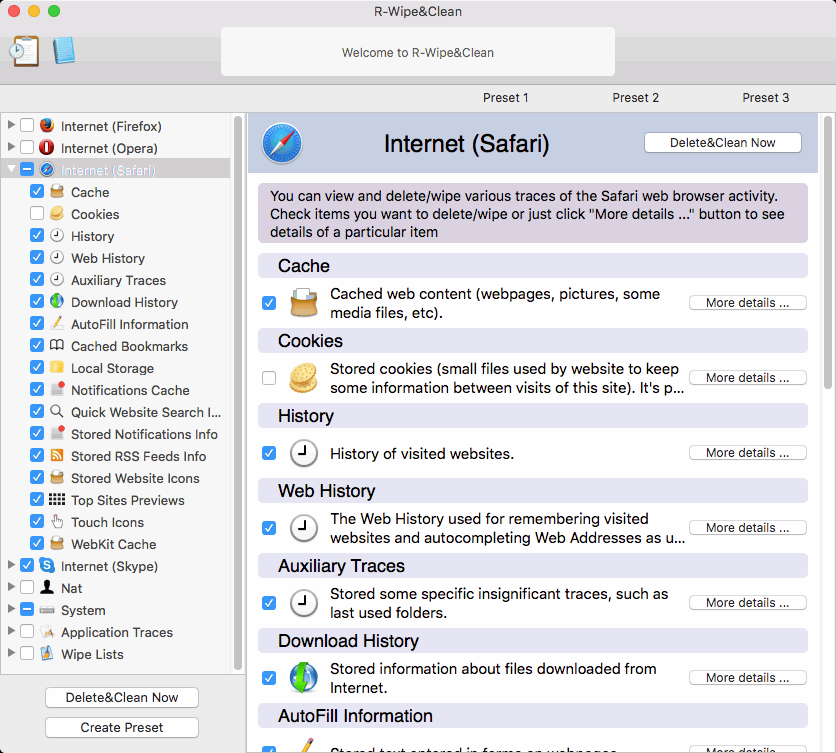Click the Wipe Lists icon
Viewport: 836px width, 753px height.
coord(47,653)
